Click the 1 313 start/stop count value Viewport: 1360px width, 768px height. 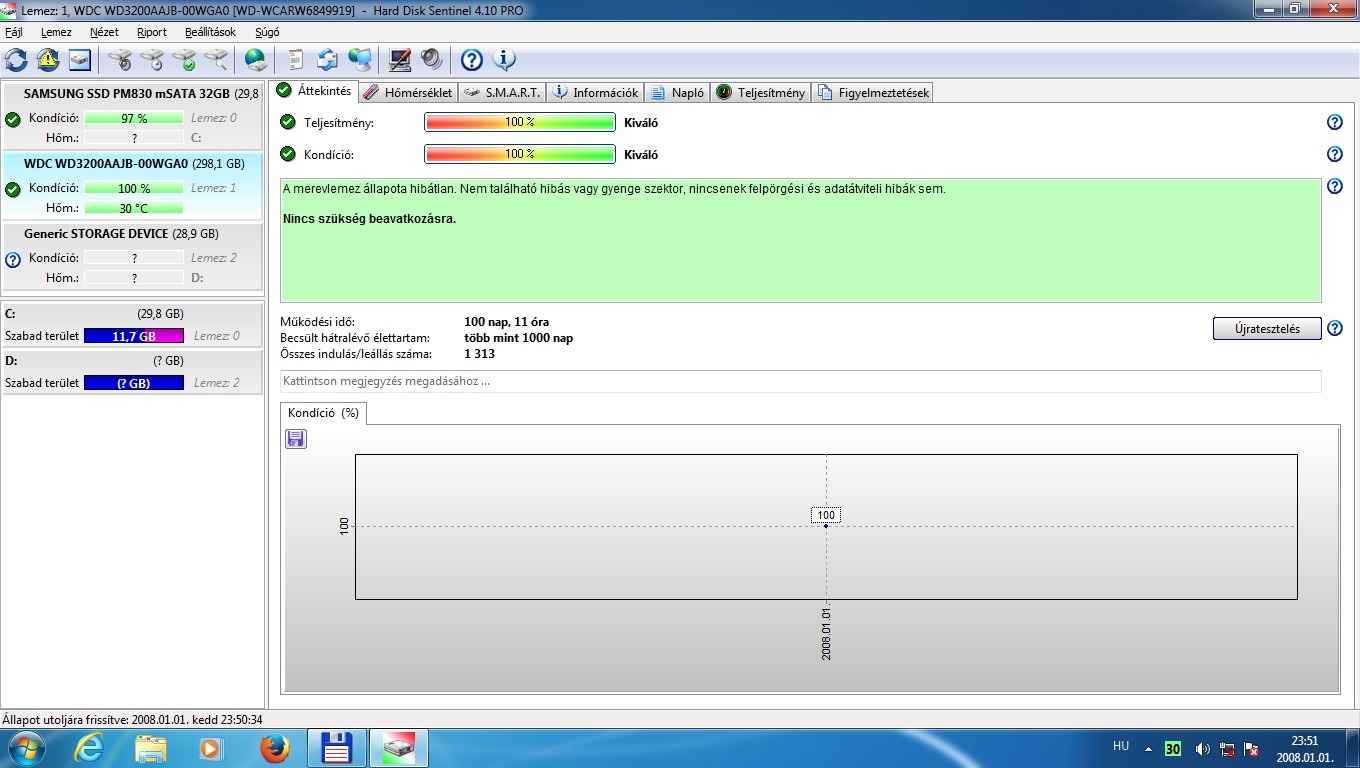[x=479, y=354]
